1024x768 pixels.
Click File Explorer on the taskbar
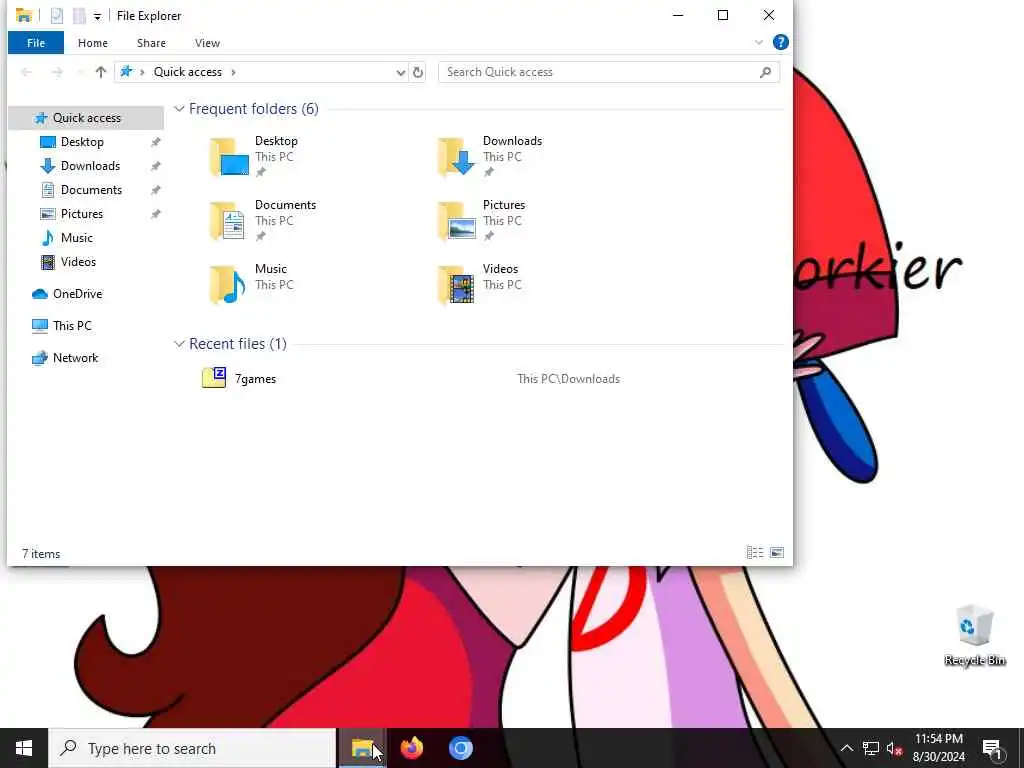click(362, 748)
